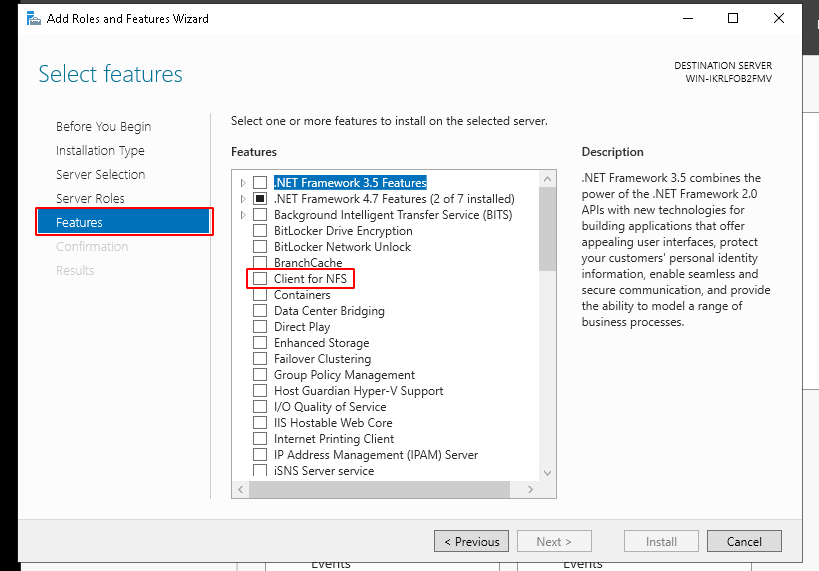The height and width of the screenshot is (571, 819).
Task: Select the Features step in sidebar
Action: [x=124, y=222]
